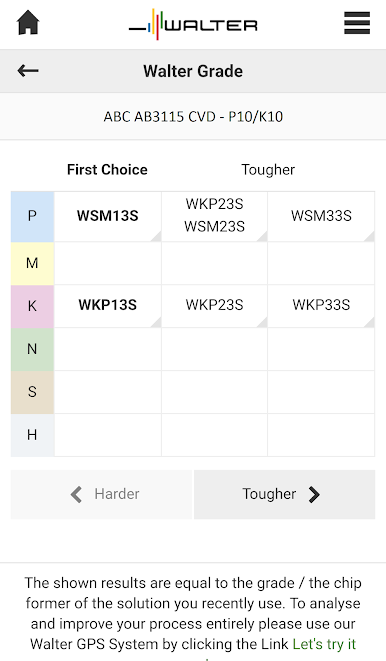Viewport: 386px width, 661px height.
Task: Select WKP13S in the K row
Action: click(x=108, y=306)
